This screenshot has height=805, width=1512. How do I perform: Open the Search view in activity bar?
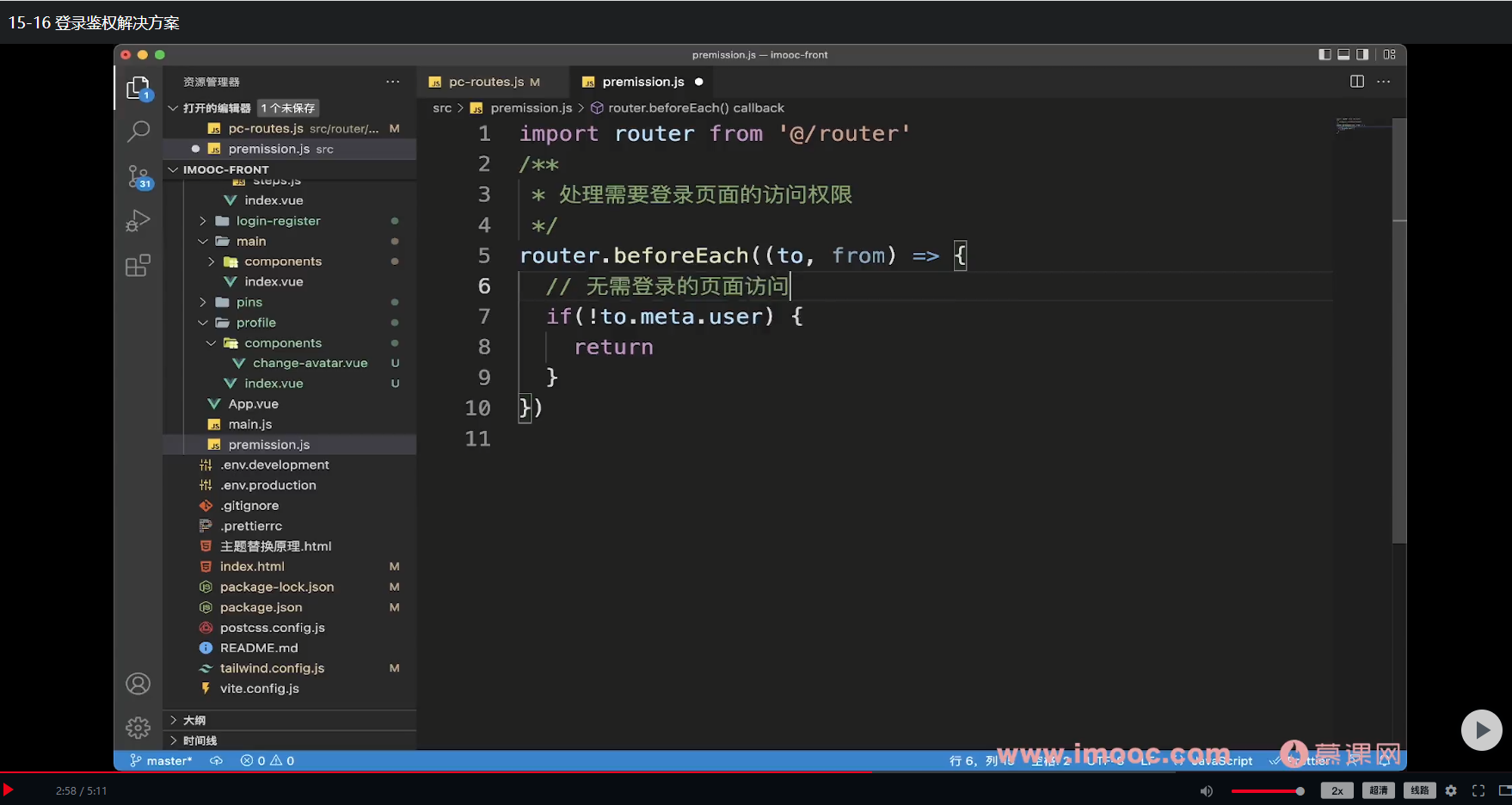pyautogui.click(x=138, y=131)
